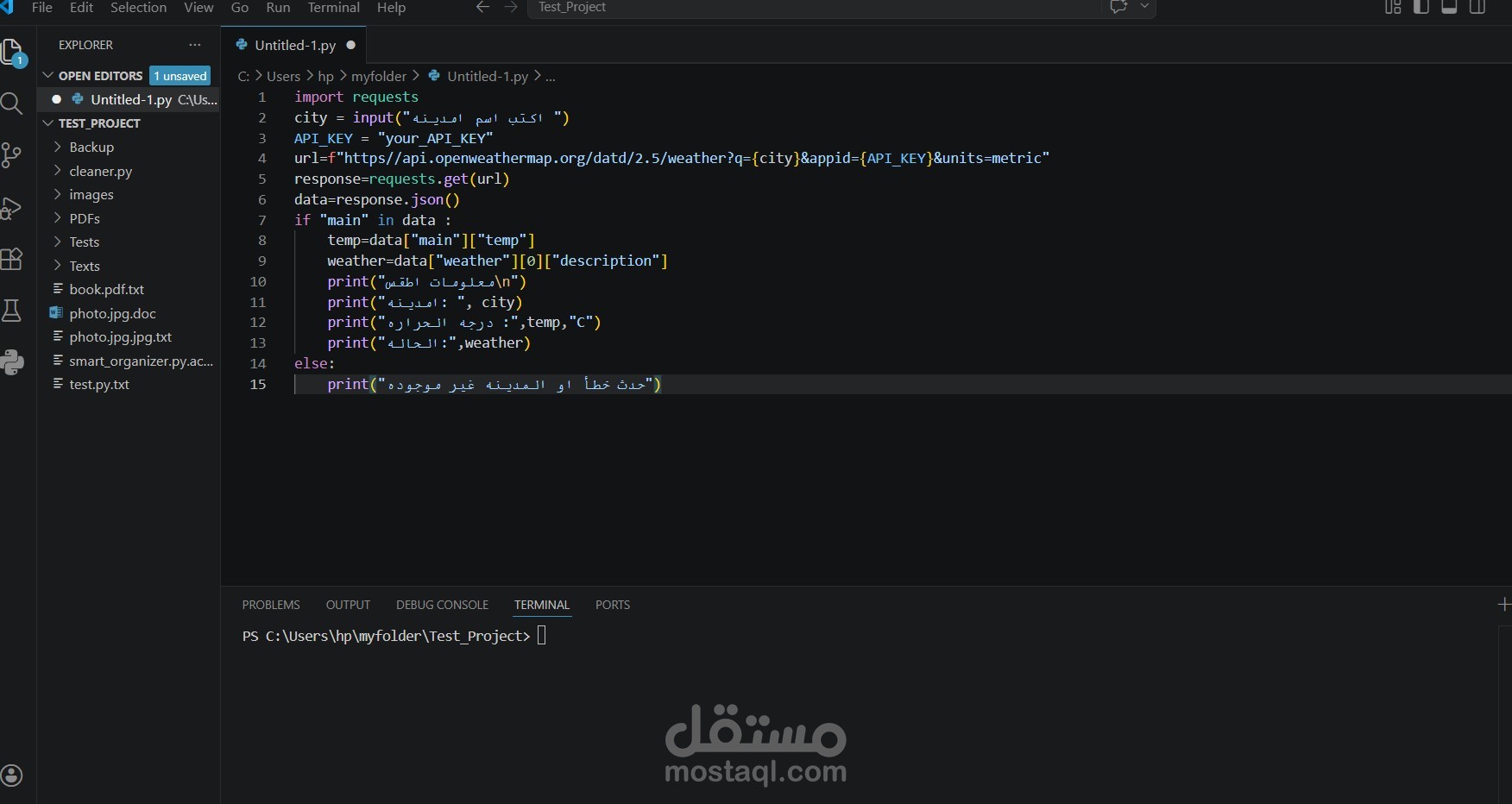The height and width of the screenshot is (804, 1512).
Task: Add a new terminal with plus icon
Action: click(1504, 605)
